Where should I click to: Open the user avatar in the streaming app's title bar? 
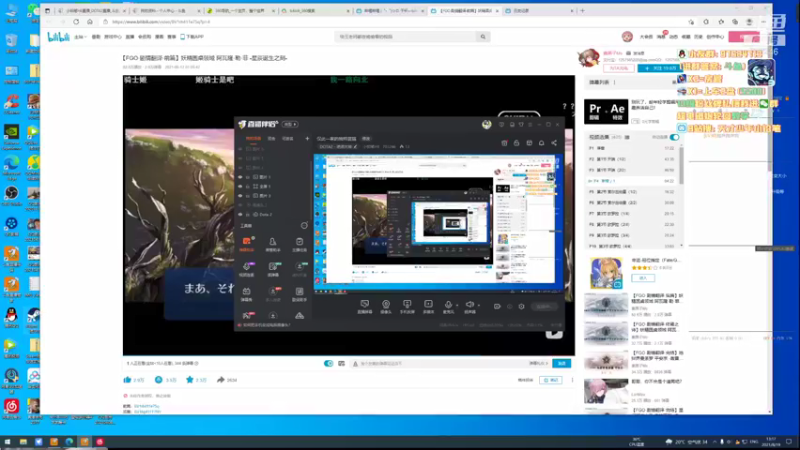tap(486, 124)
